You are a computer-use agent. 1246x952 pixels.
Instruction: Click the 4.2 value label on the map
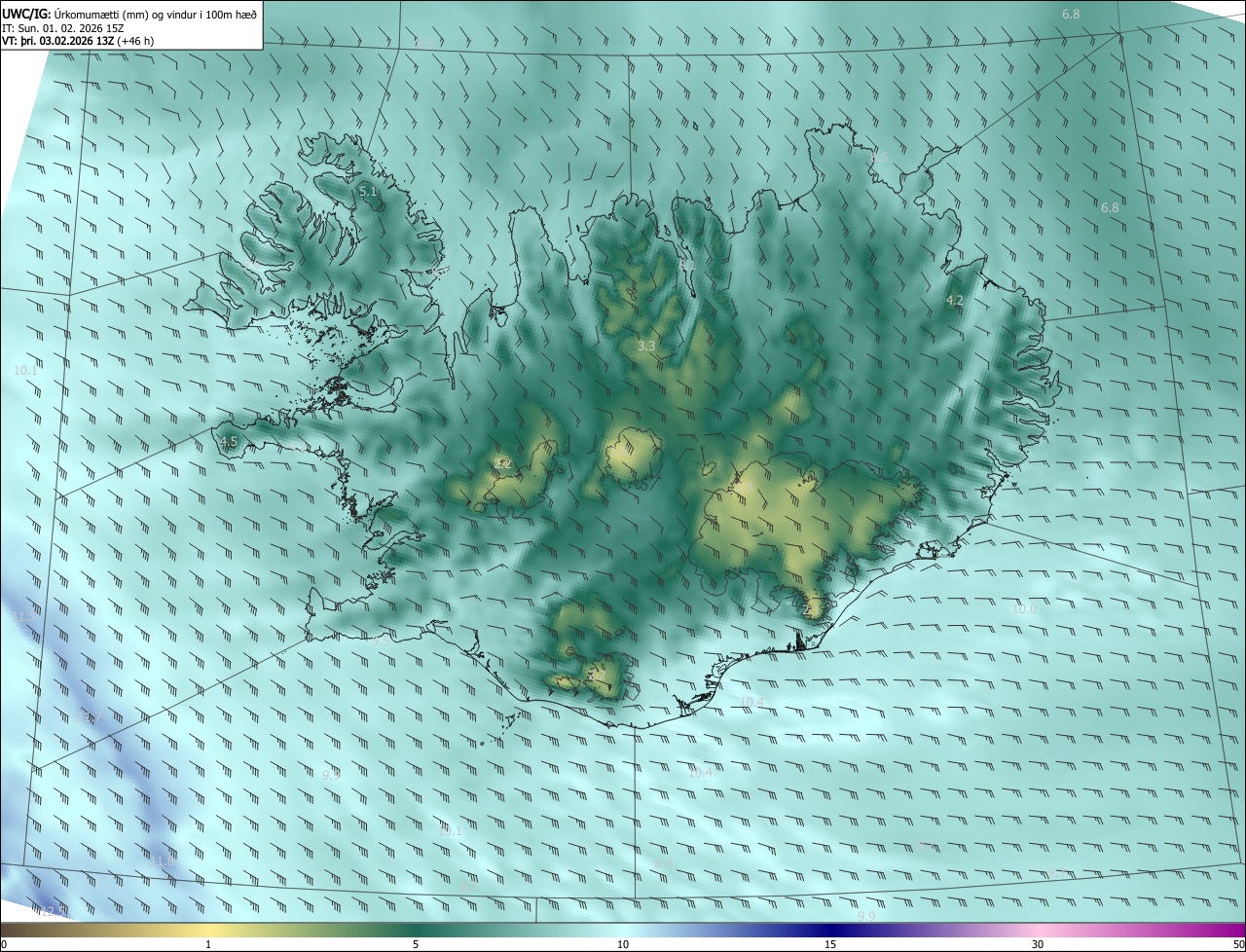click(955, 301)
